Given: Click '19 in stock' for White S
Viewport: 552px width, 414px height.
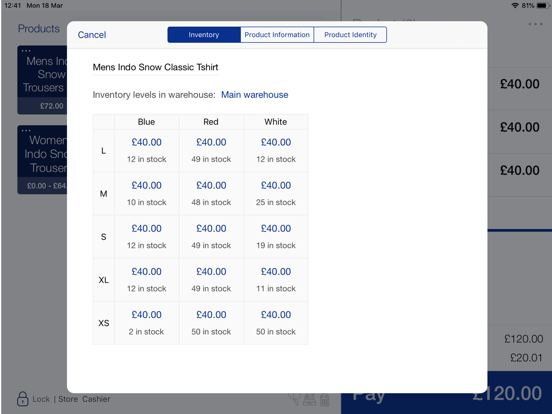Looking at the screenshot, I should [x=276, y=245].
